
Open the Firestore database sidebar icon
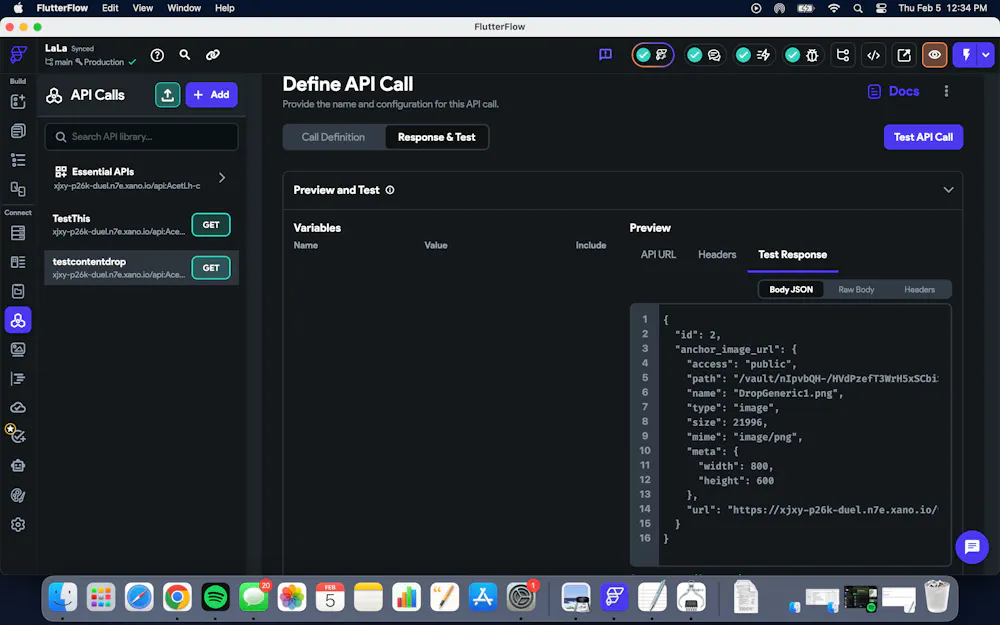(x=18, y=233)
